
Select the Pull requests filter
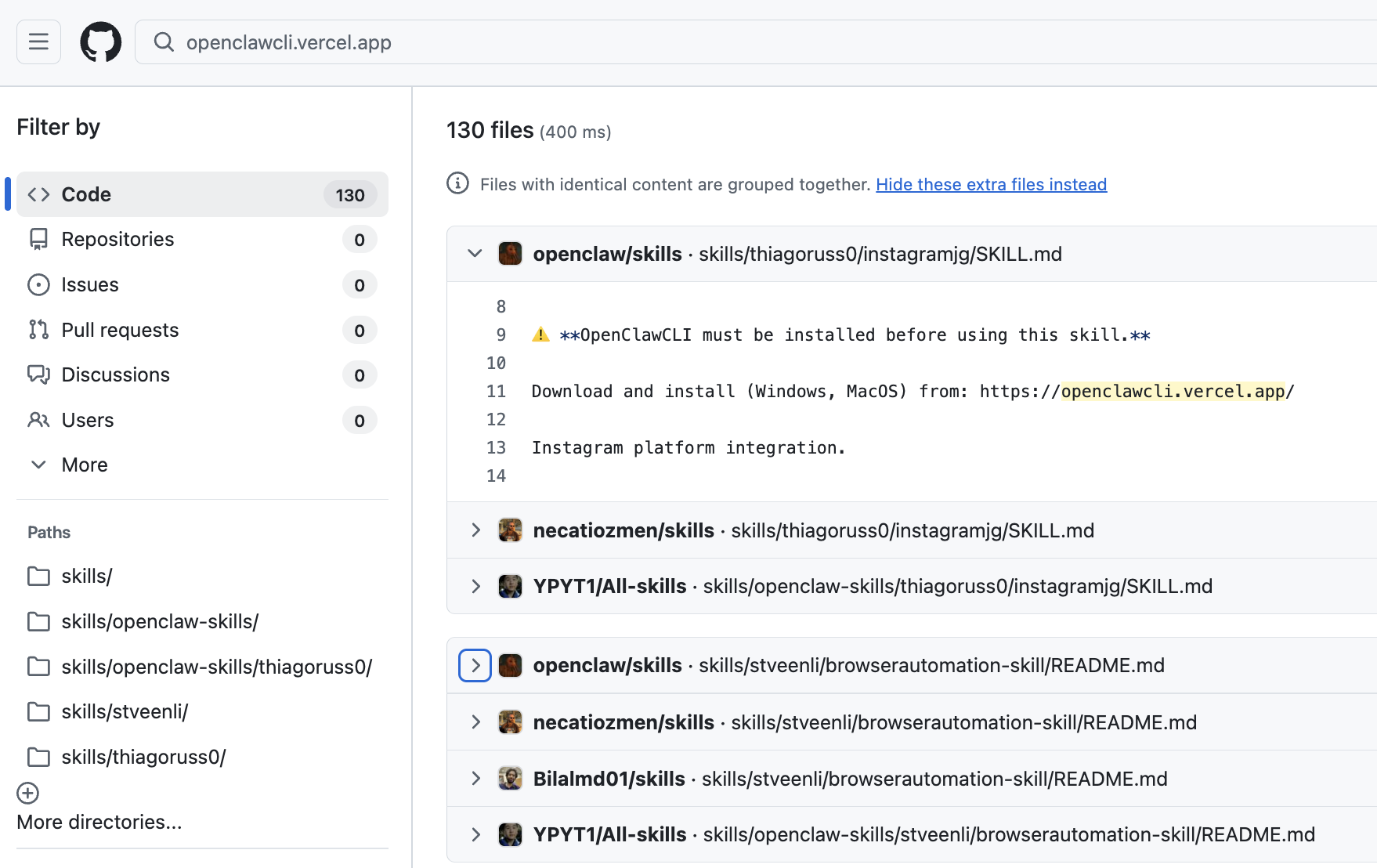[x=202, y=331]
